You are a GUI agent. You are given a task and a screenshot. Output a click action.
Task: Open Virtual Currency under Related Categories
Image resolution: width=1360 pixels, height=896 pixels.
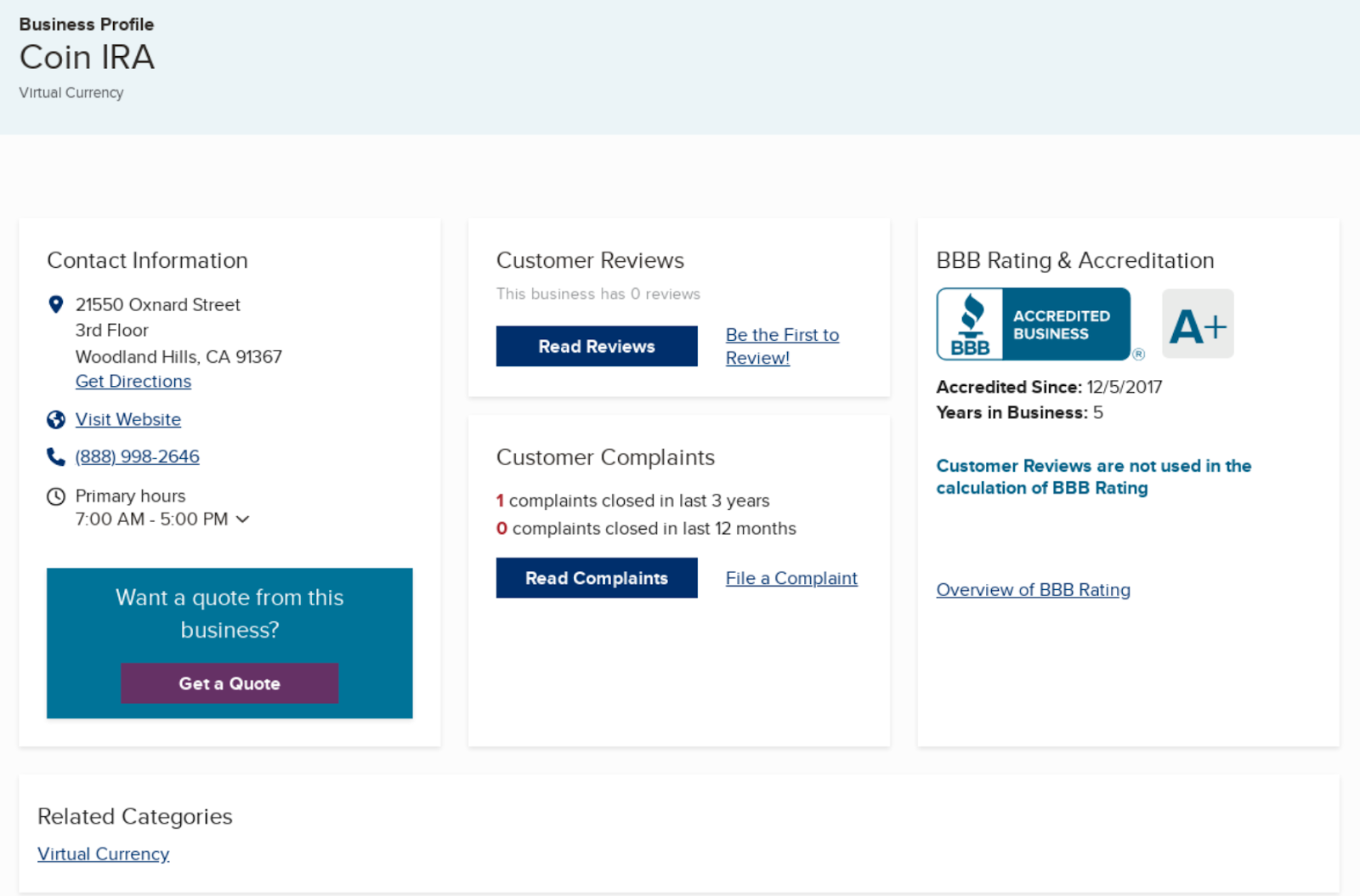pos(104,854)
